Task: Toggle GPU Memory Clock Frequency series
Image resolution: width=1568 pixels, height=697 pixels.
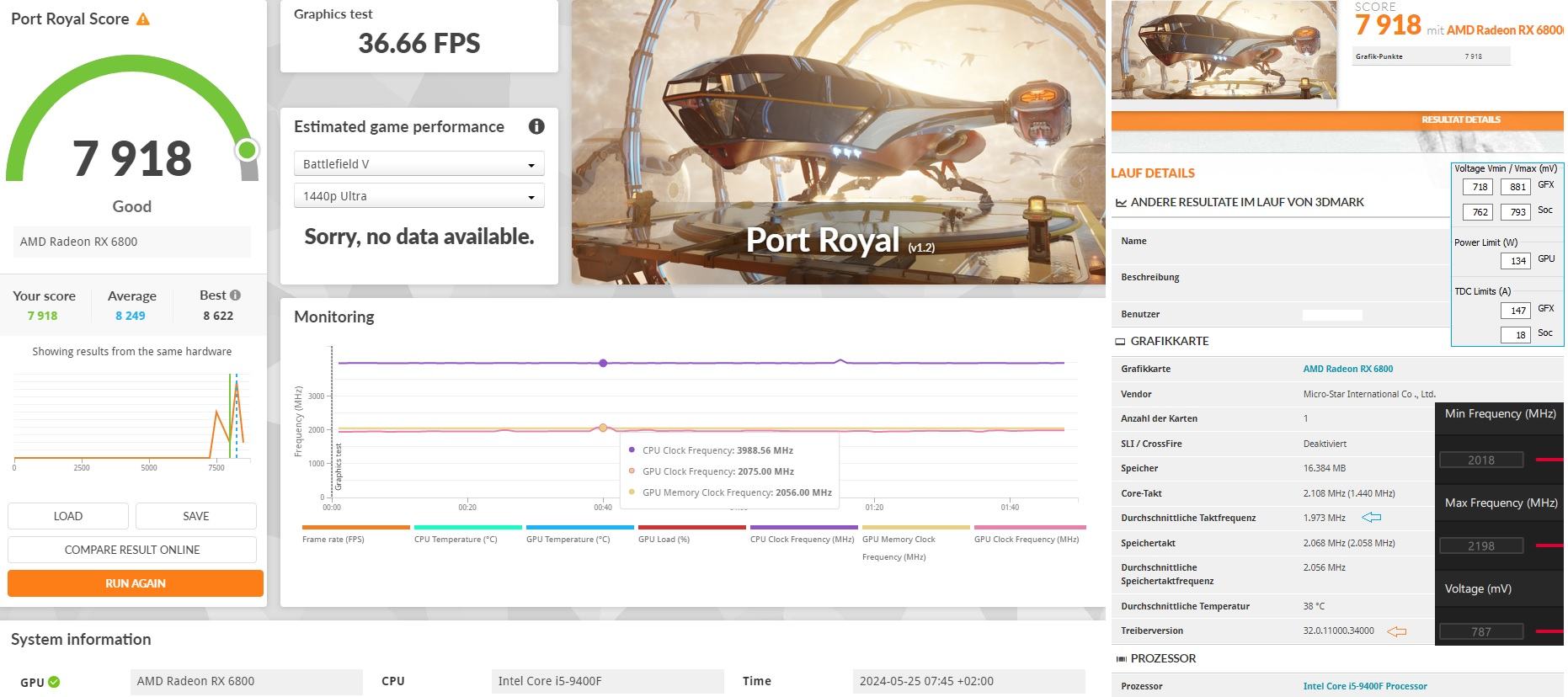Action: pyautogui.click(x=915, y=543)
